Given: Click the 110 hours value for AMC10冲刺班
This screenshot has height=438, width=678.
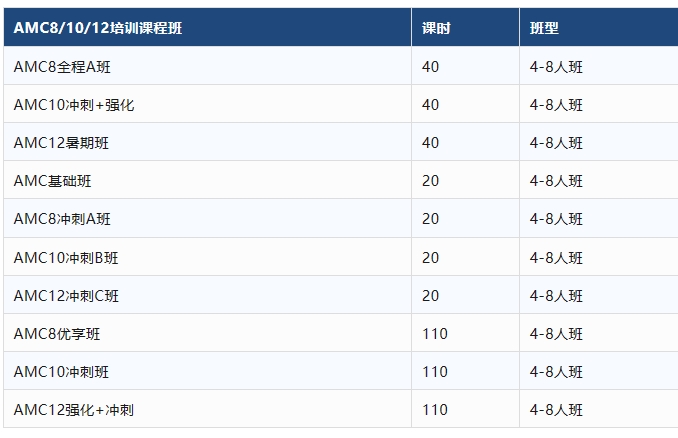Looking at the screenshot, I should point(435,372).
